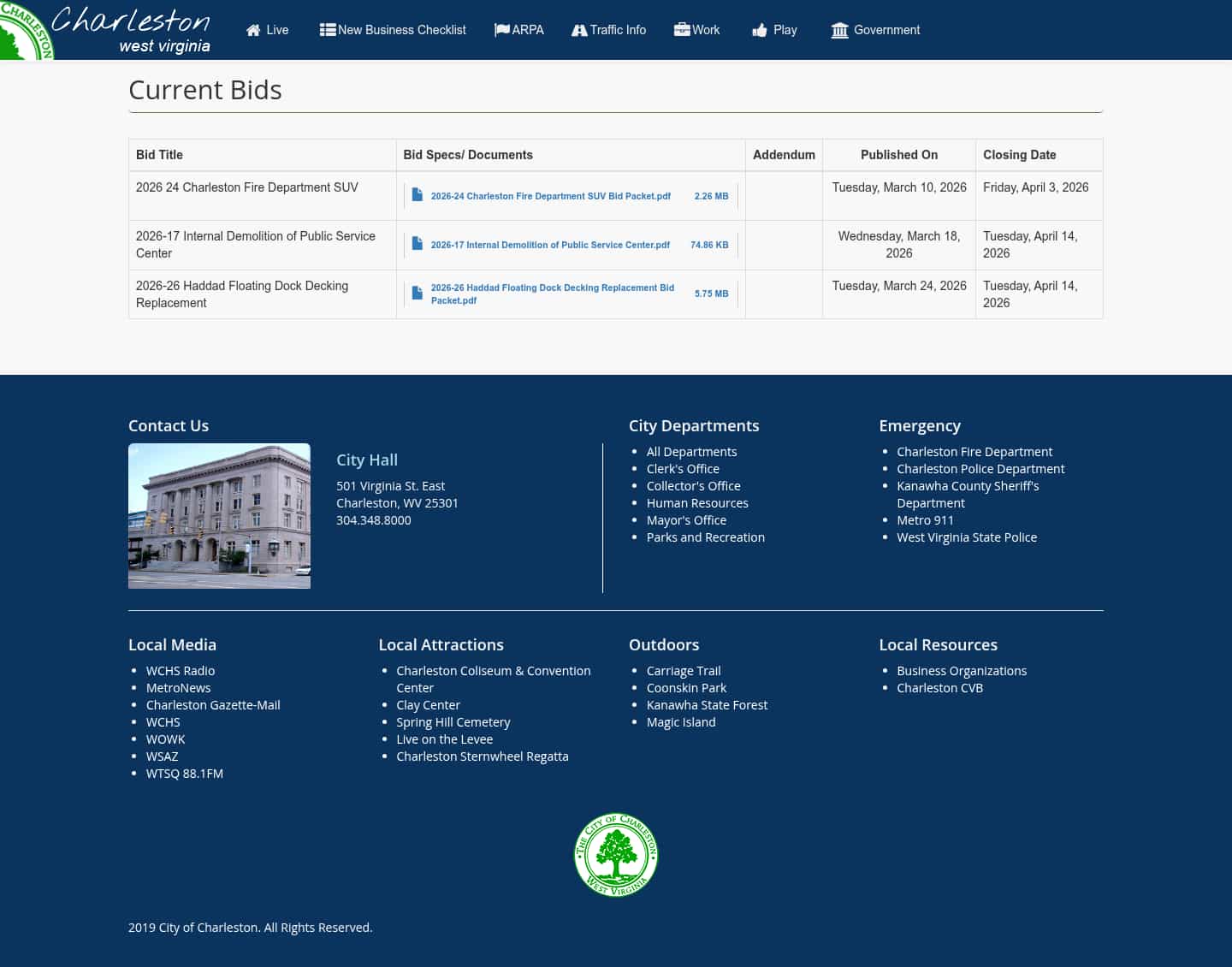The width and height of the screenshot is (1232, 967).
Task: Select the checklist icon beside New Business Checklist
Action: (x=327, y=28)
